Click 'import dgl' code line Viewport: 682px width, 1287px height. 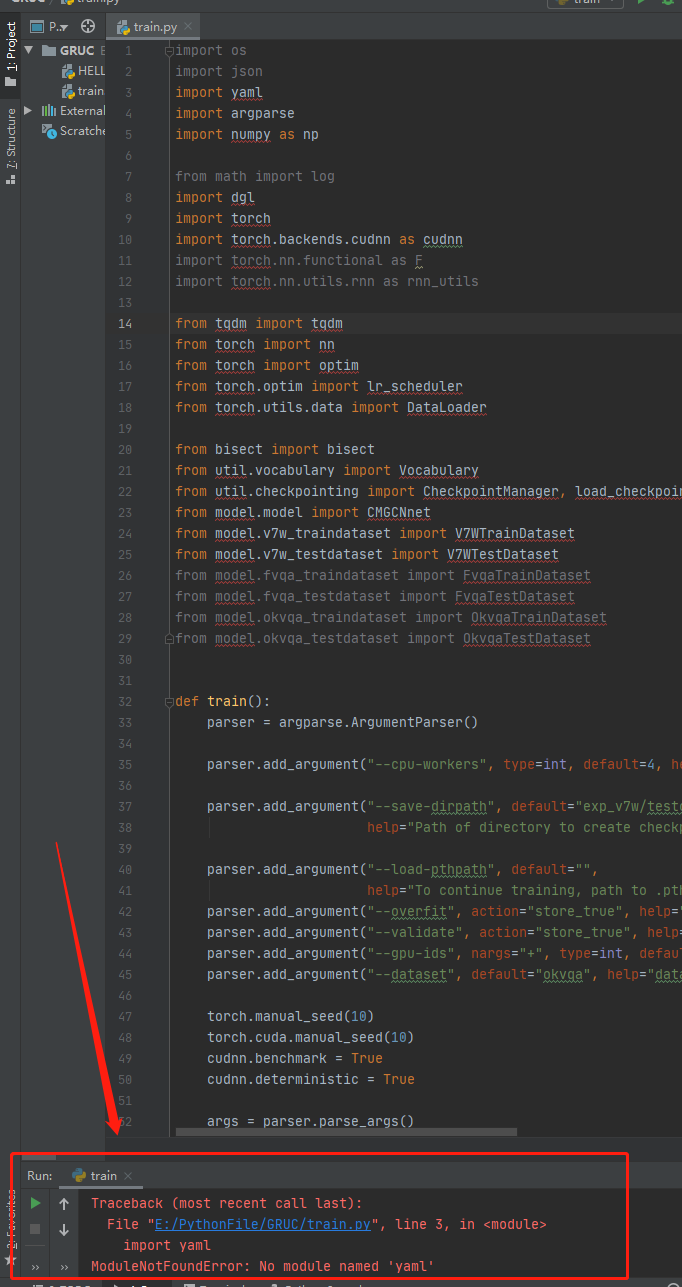pos(215,197)
